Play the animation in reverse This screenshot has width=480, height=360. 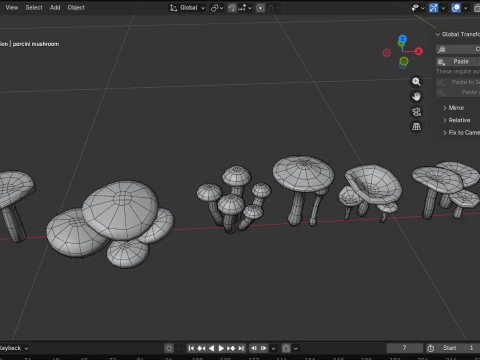211,348
